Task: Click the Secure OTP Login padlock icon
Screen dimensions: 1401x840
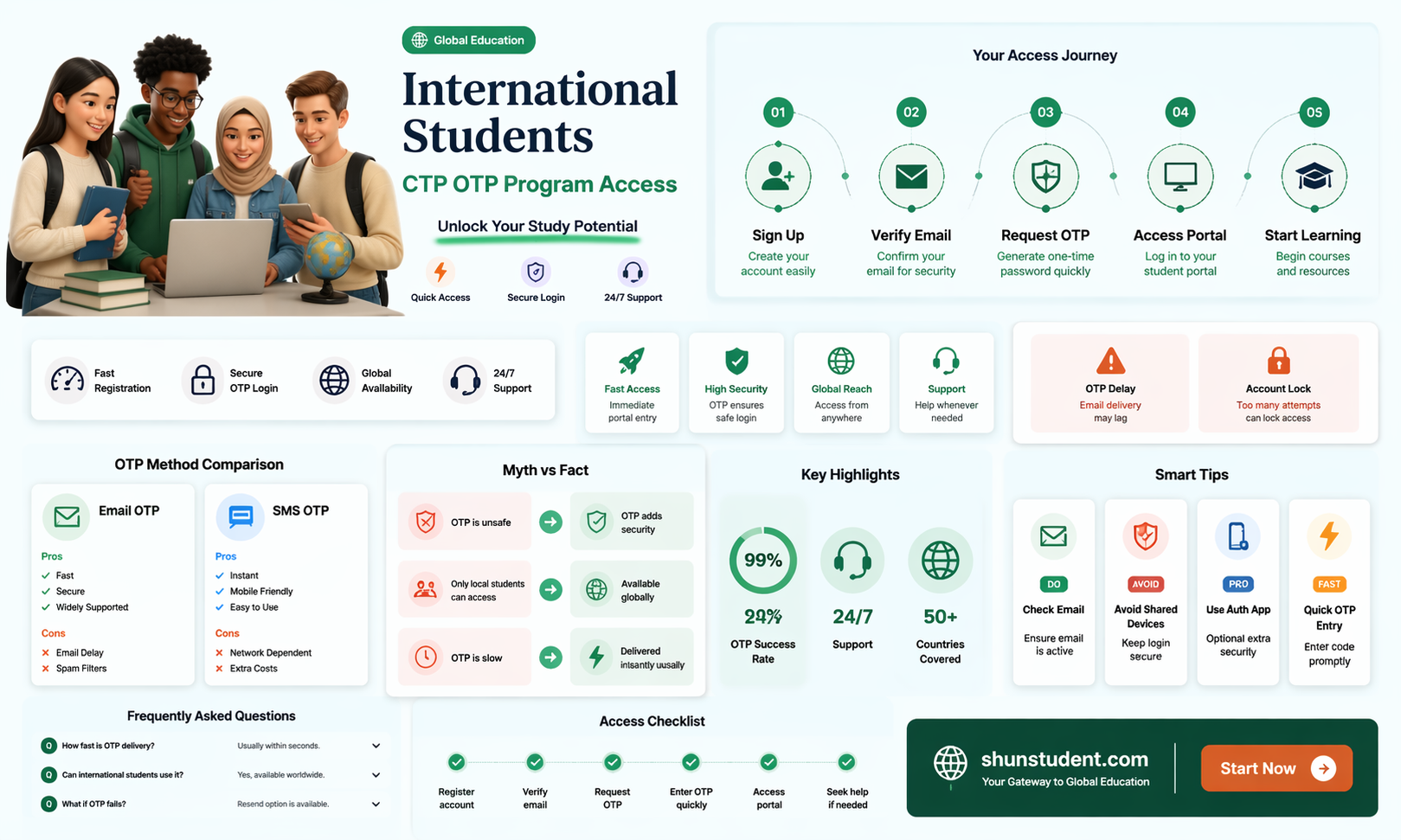Action: pos(202,380)
